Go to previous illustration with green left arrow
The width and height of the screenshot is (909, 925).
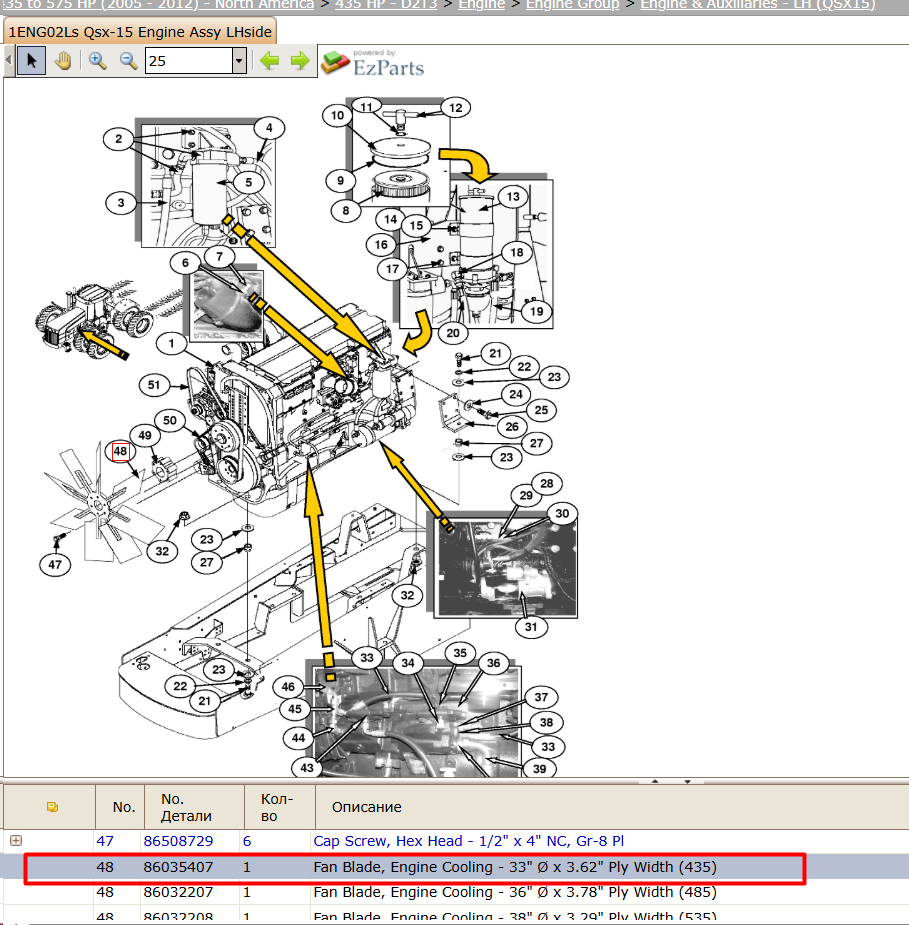tap(270, 60)
